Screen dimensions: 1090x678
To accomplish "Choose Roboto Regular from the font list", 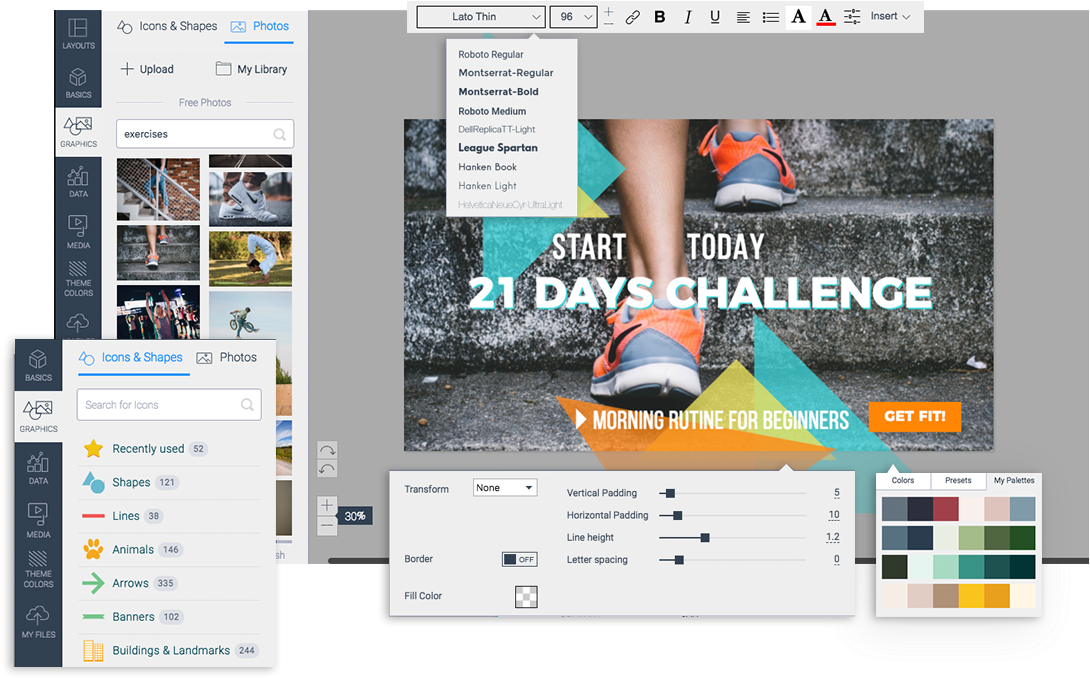I will click(491, 54).
